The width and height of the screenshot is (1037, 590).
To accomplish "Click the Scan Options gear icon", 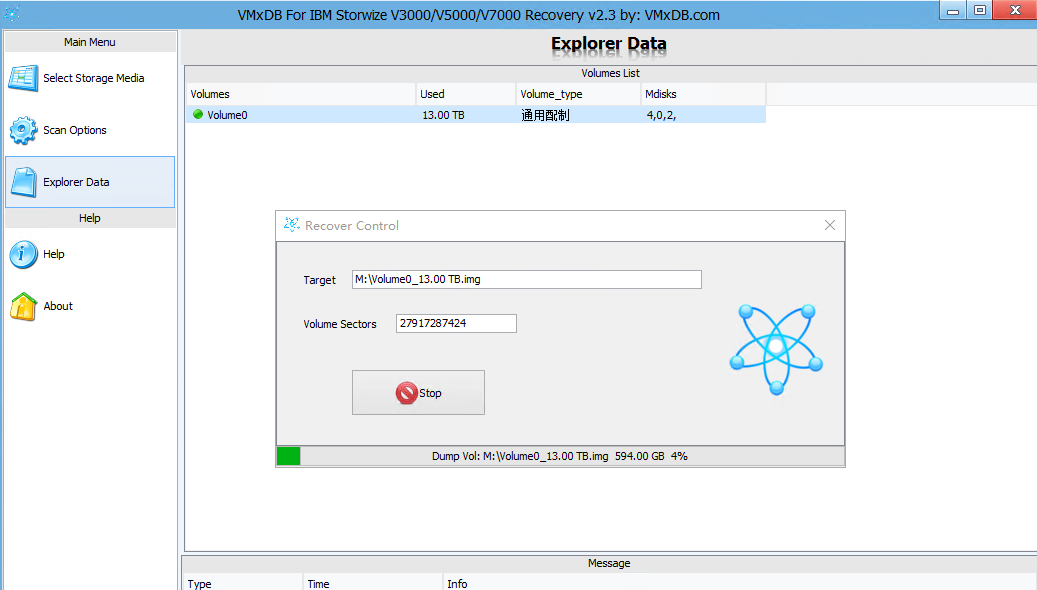I will 23,130.
